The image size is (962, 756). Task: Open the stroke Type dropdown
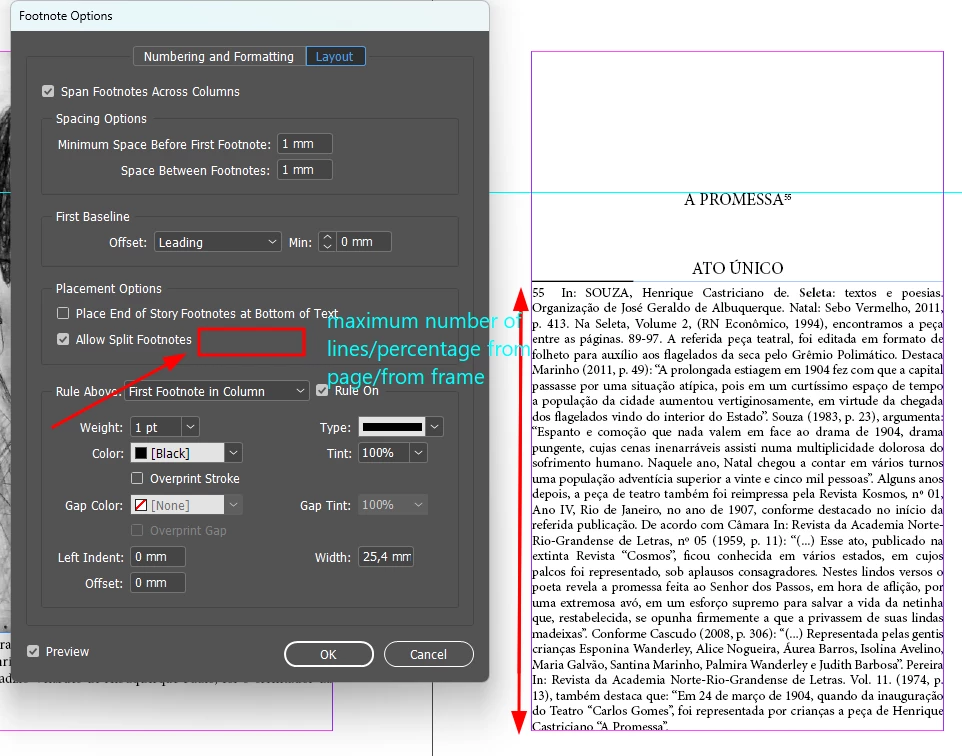434,427
